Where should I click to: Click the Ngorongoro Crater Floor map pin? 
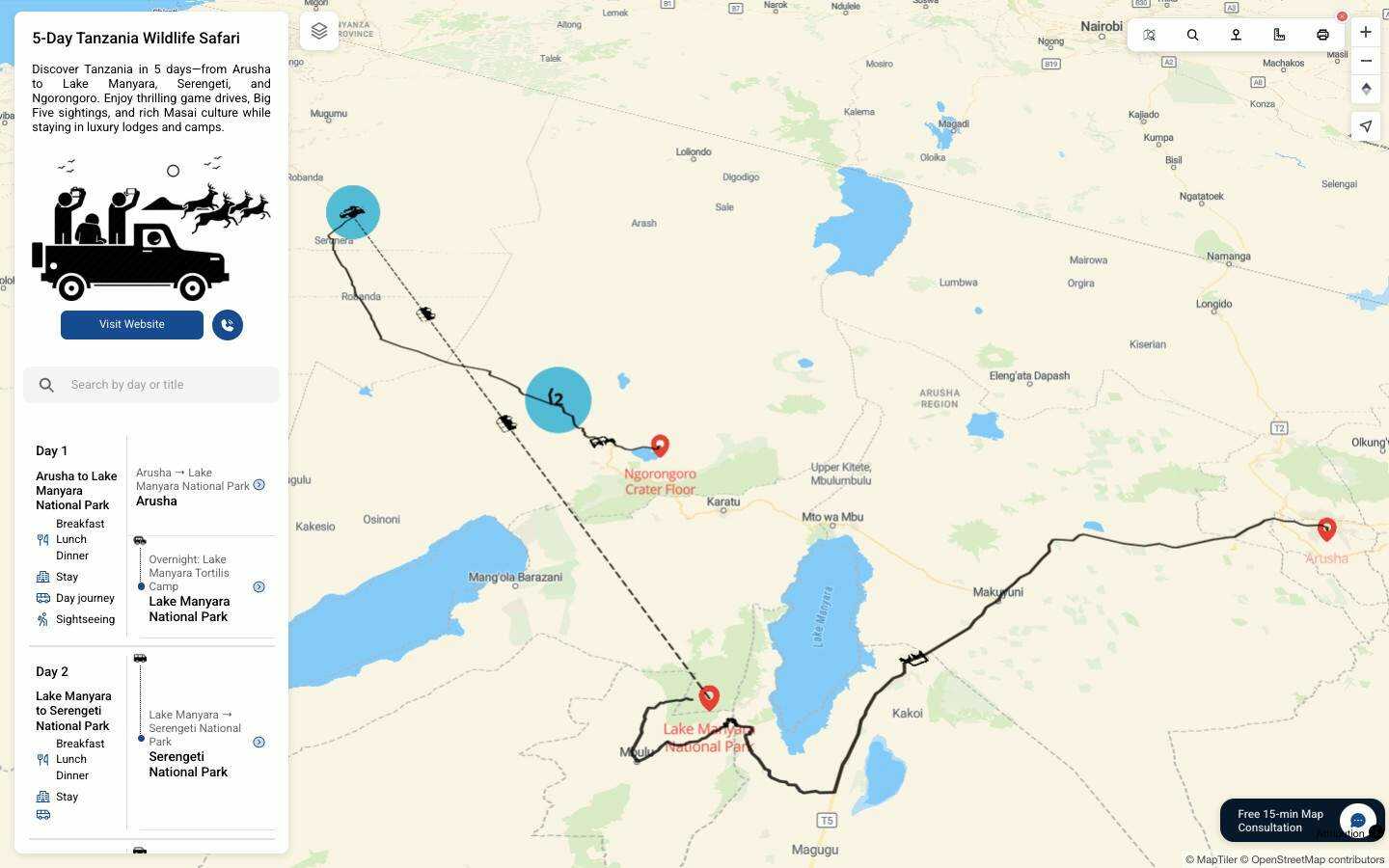(660, 446)
